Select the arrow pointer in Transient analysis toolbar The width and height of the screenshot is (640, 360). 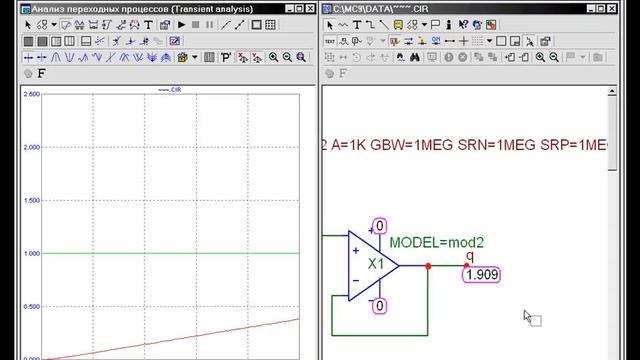point(28,25)
